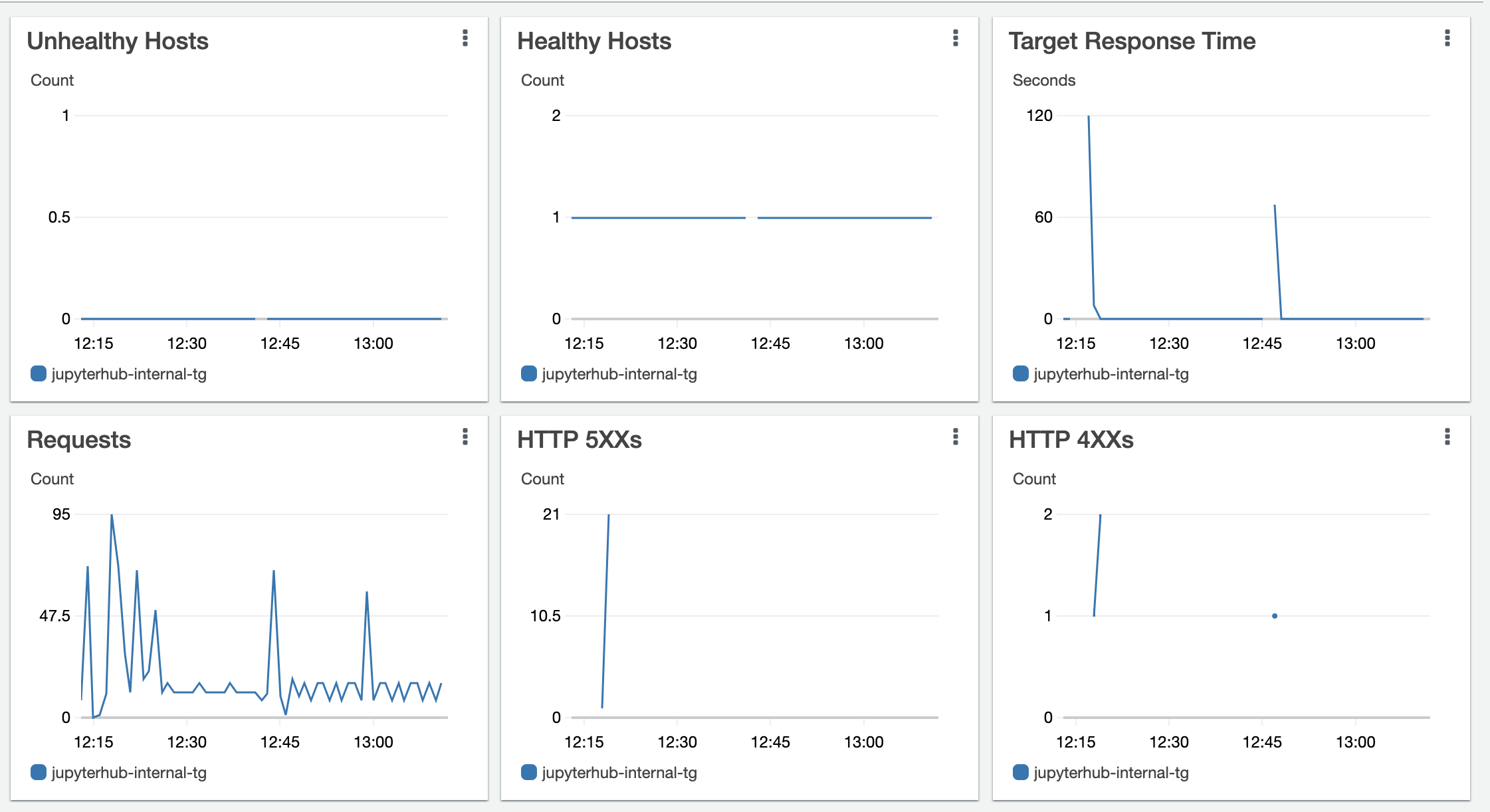
Task: Toggle the jupyterhub-internal-tg legend in Target Response Time
Action: (1111, 374)
